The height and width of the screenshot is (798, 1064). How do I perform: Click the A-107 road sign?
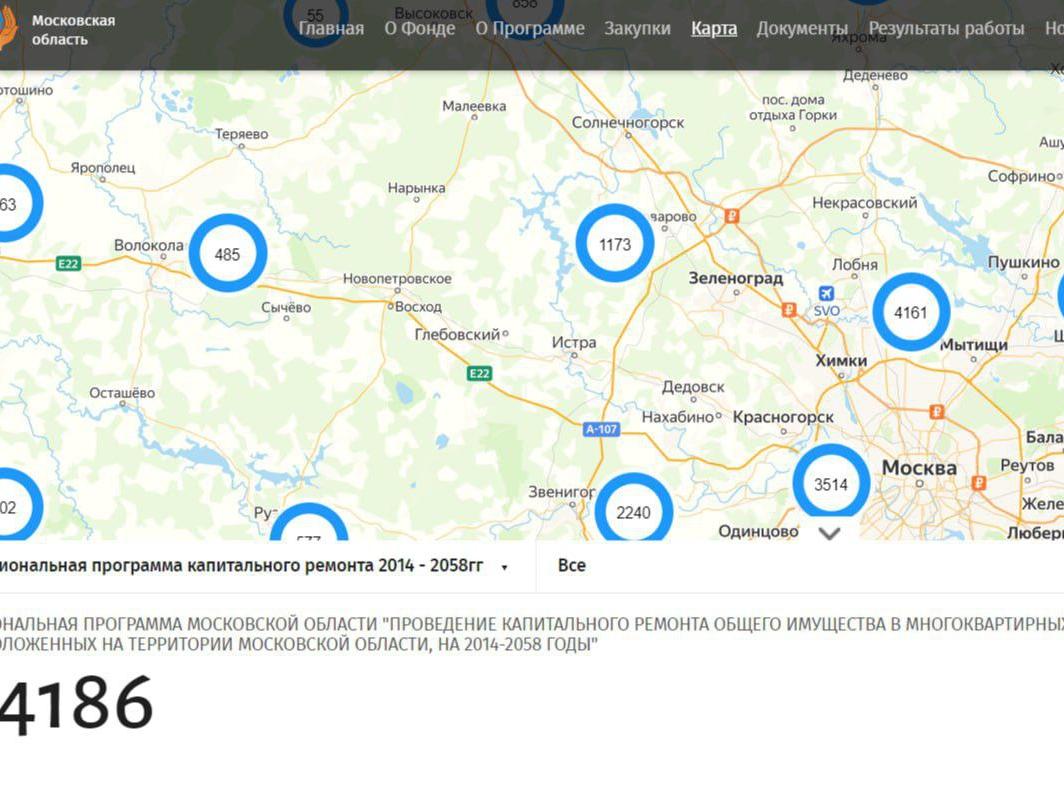point(601,429)
